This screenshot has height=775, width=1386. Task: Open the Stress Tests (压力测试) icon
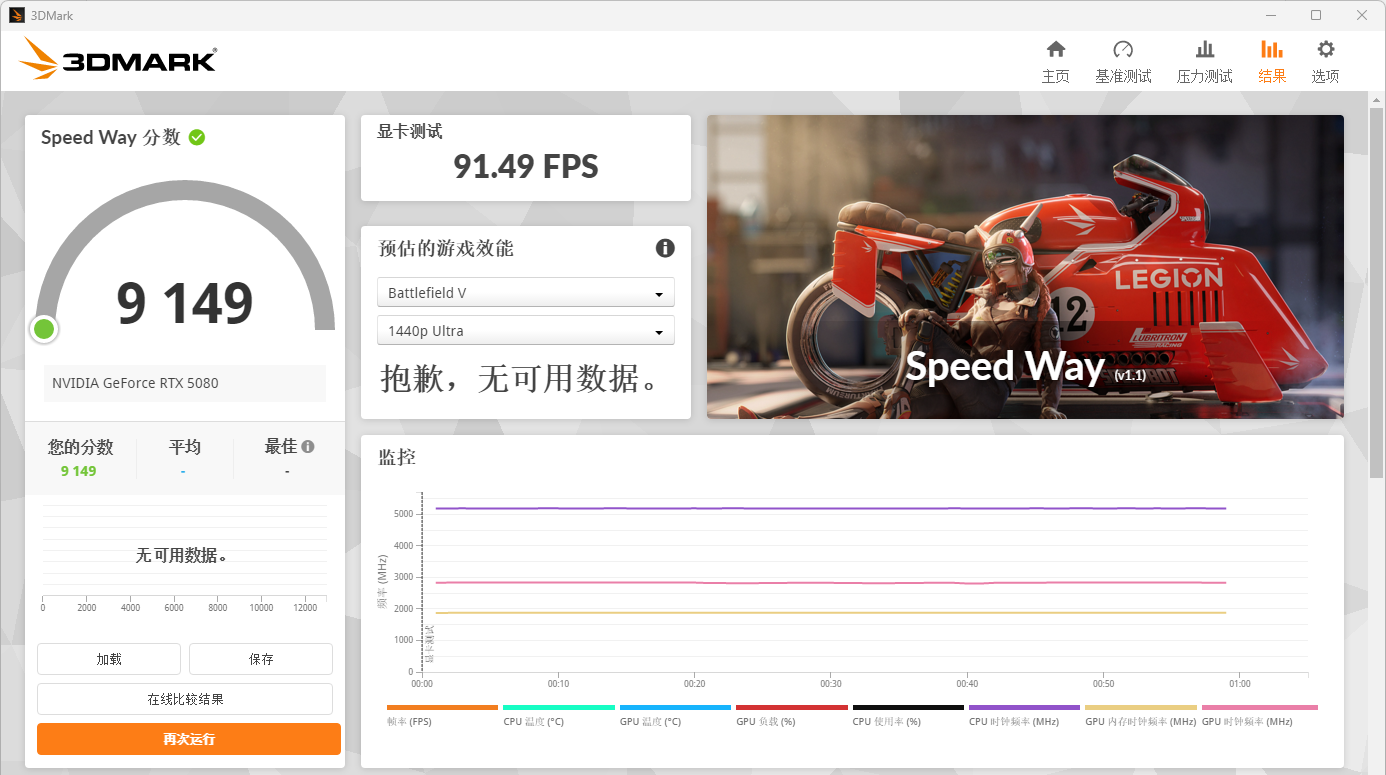[x=1205, y=49]
